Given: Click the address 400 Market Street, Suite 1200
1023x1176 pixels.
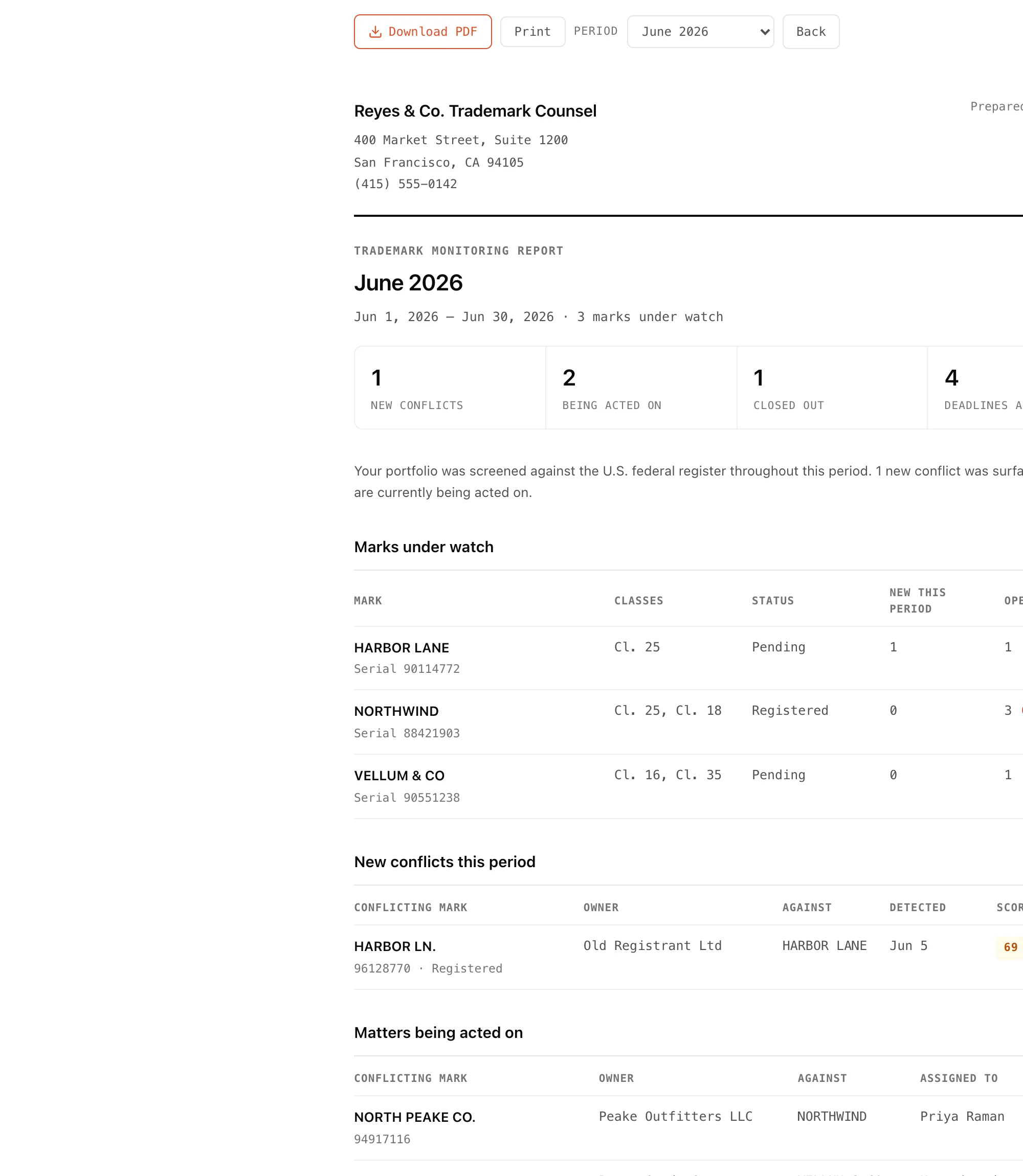Looking at the screenshot, I should 461,141.
